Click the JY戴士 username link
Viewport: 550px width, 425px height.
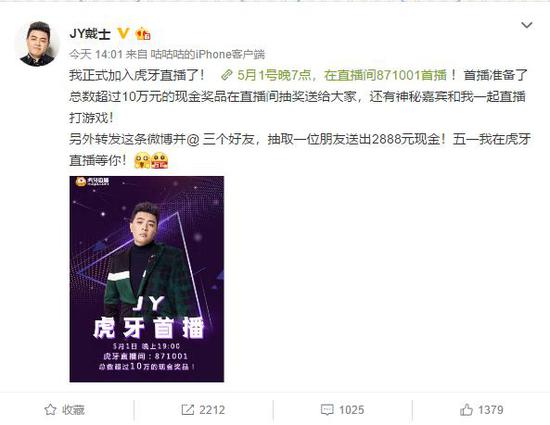point(90,34)
